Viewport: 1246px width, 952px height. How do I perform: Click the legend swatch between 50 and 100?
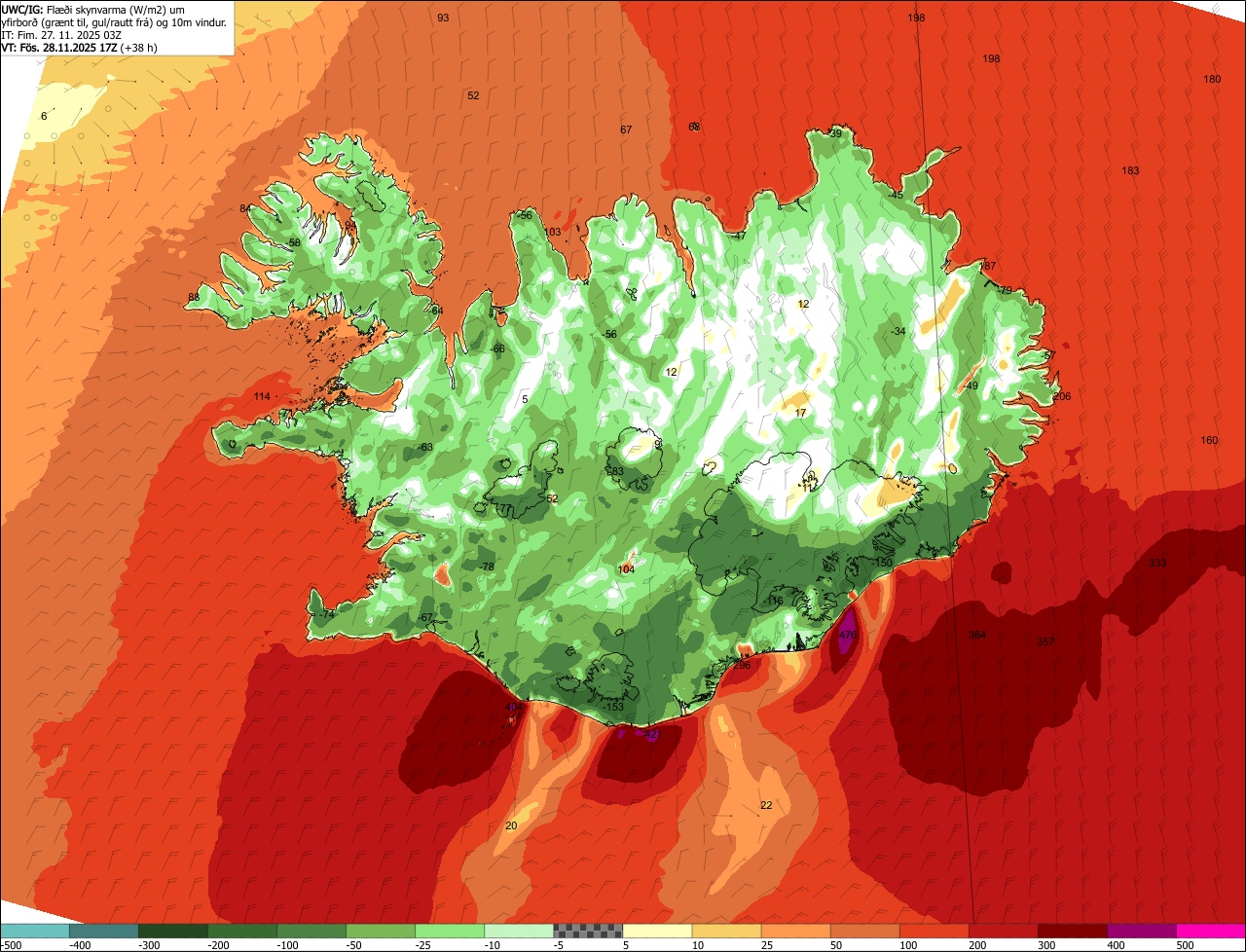tap(863, 931)
